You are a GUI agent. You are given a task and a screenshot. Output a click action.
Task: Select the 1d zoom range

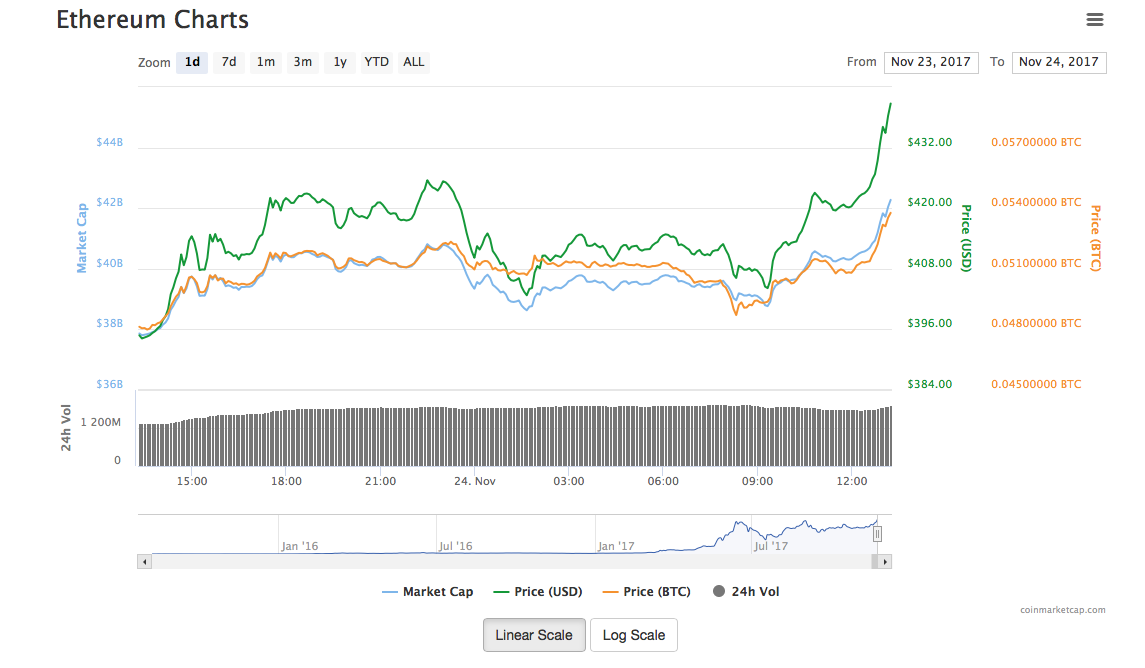192,62
